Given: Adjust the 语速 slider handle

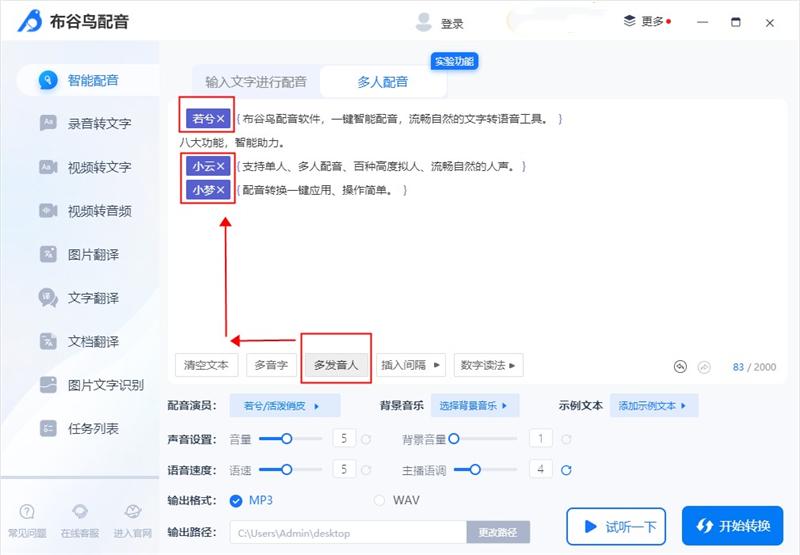Looking at the screenshot, I should 287,469.
